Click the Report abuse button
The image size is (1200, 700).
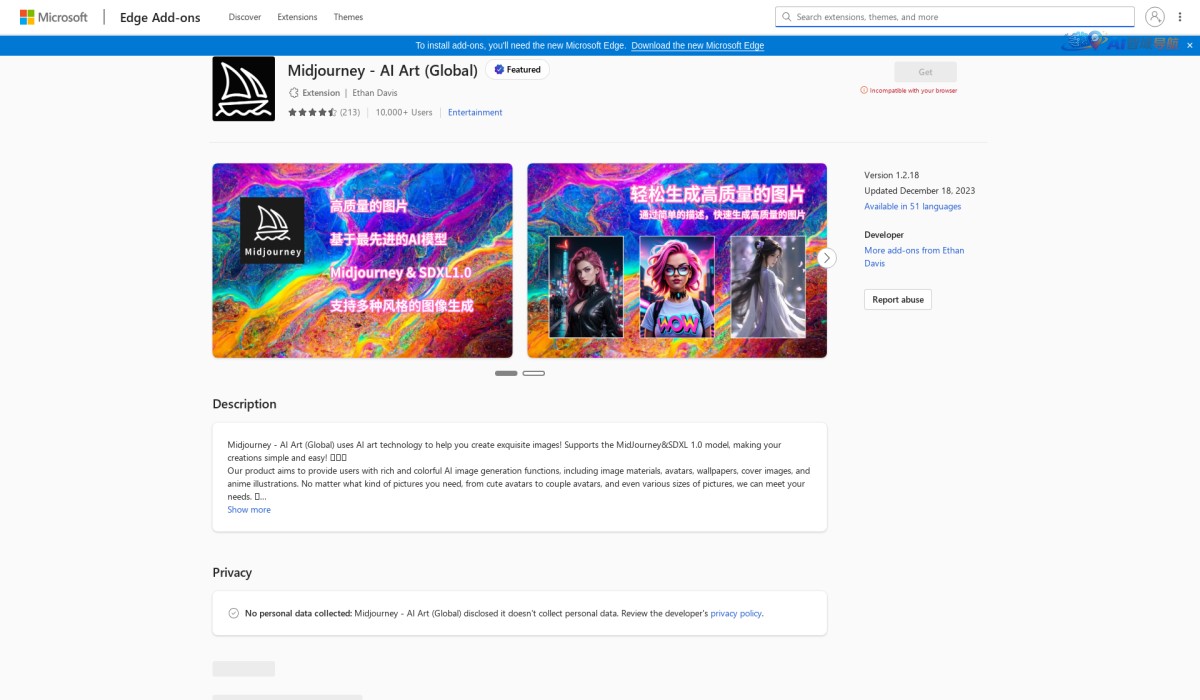[897, 299]
